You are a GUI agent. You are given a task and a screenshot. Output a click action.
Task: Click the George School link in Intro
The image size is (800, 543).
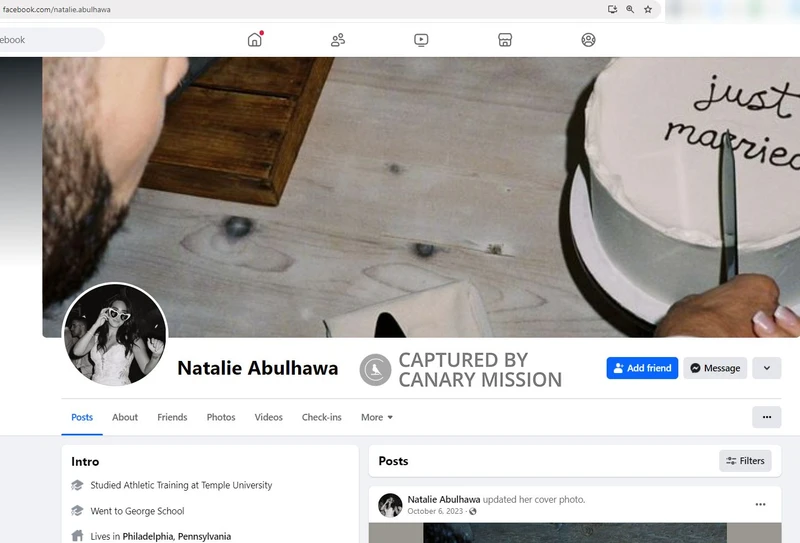155,511
